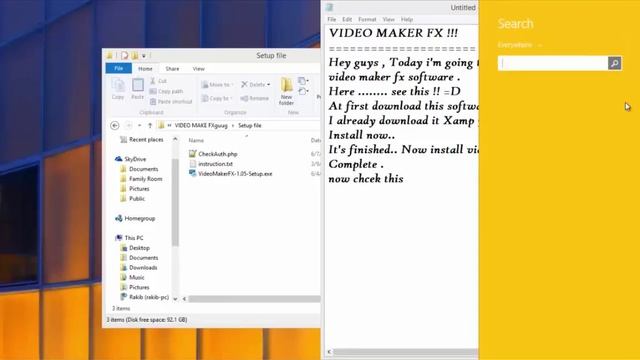Open Pictures under This PC

point(135,287)
